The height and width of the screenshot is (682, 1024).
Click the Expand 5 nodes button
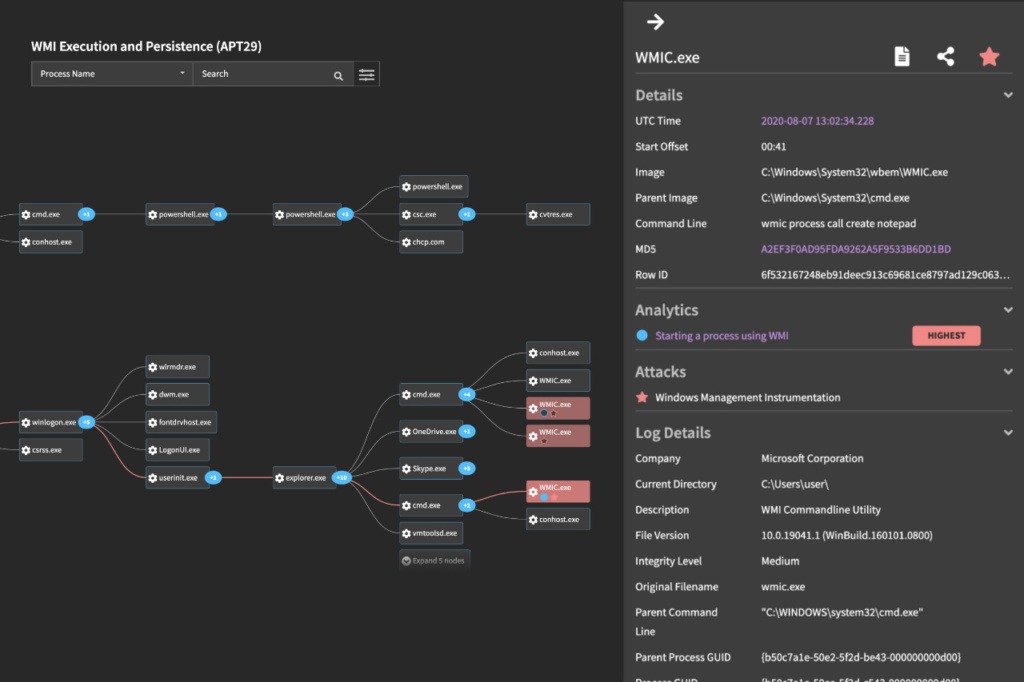pyautogui.click(x=433, y=560)
